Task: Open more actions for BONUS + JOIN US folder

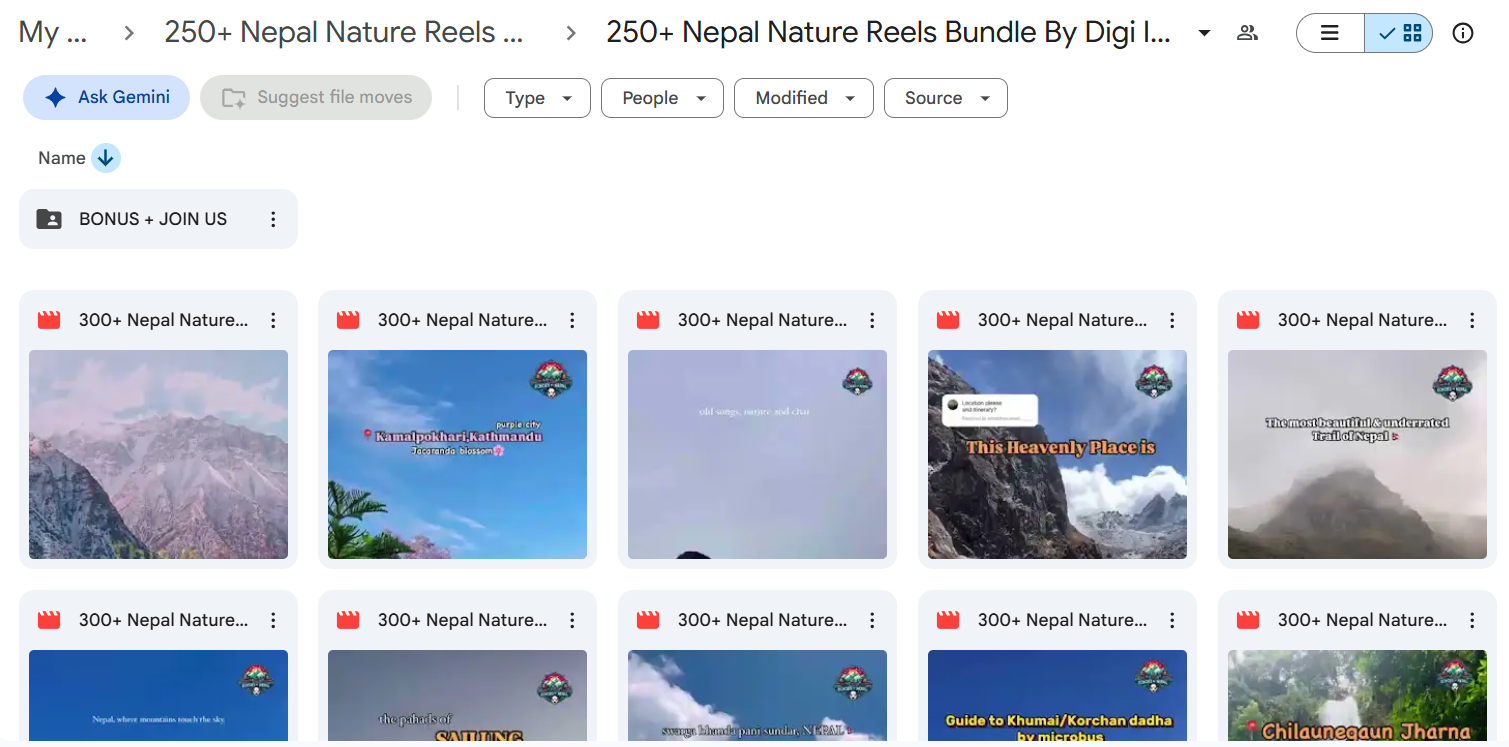Action: pos(273,219)
